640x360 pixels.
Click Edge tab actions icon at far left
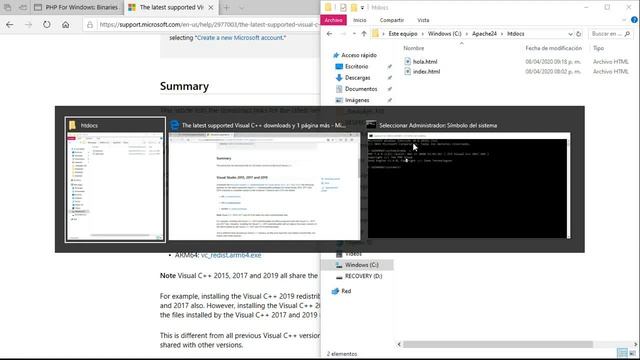coord(7,7)
